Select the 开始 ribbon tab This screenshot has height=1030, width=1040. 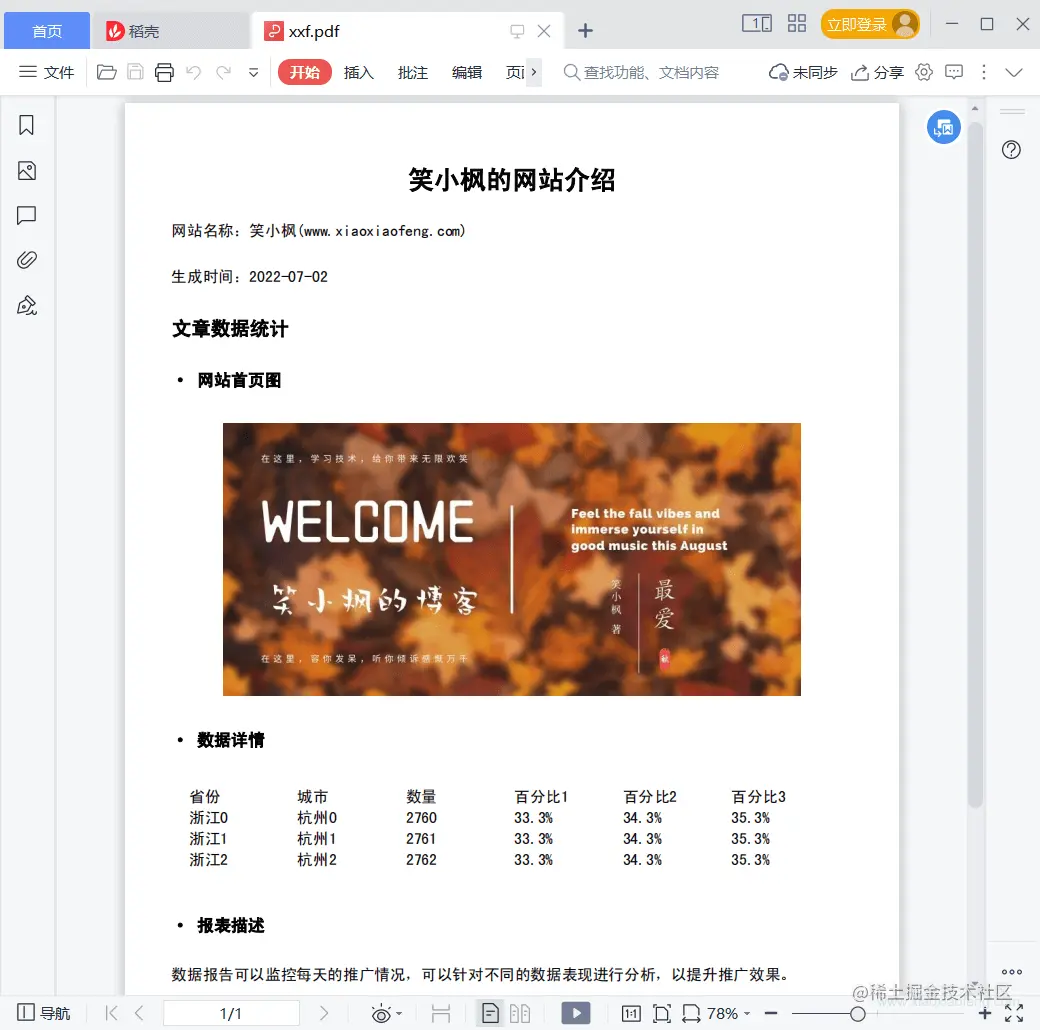point(304,72)
